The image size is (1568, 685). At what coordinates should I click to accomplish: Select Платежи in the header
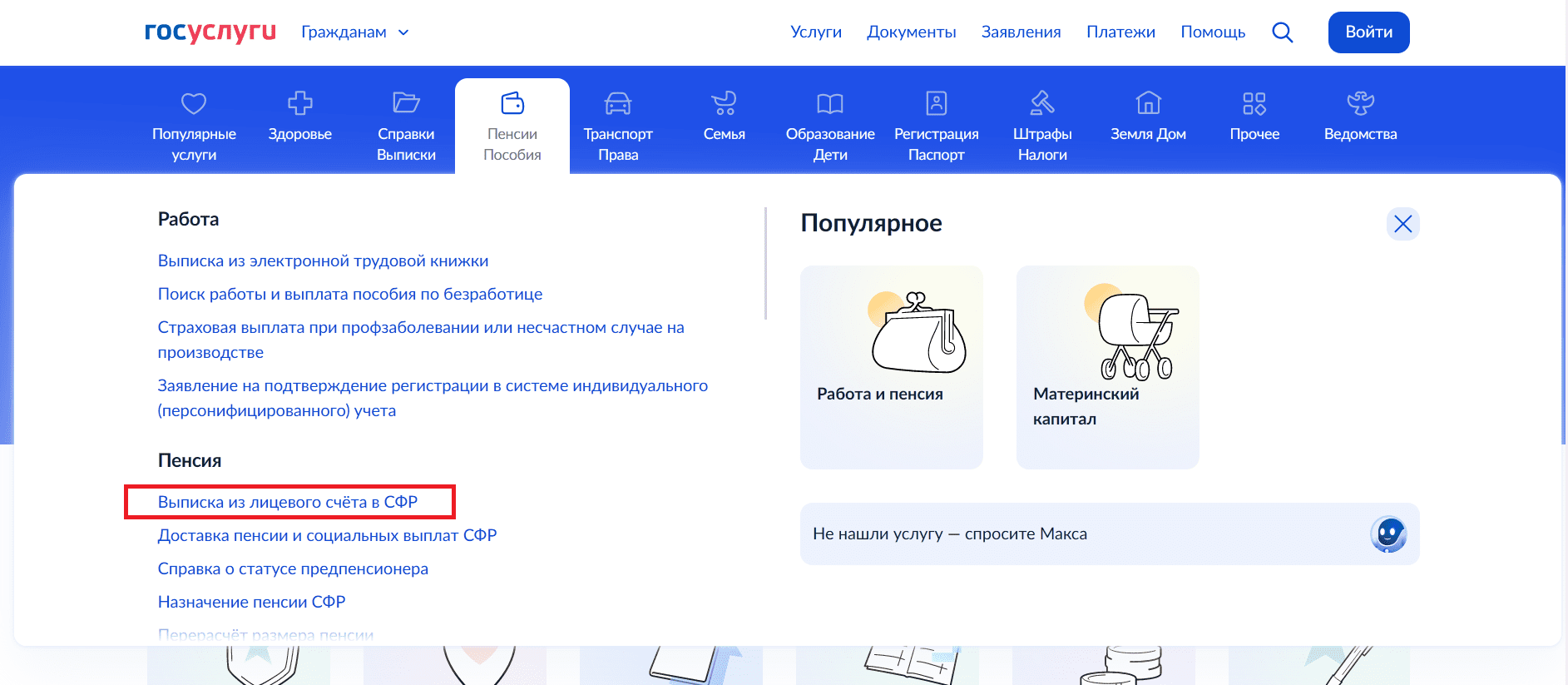click(x=1120, y=32)
